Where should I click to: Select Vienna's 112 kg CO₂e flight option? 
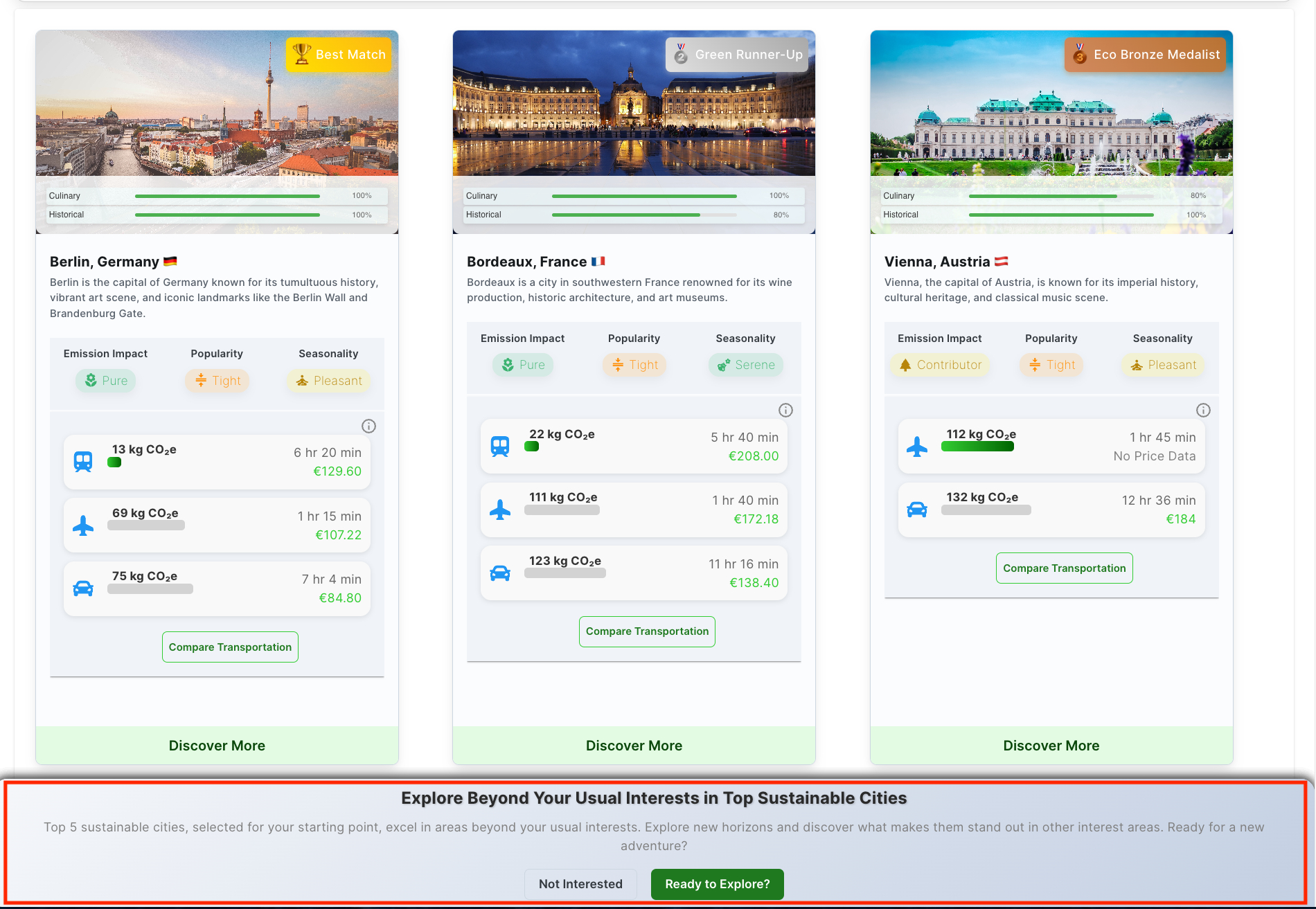pos(1051,447)
